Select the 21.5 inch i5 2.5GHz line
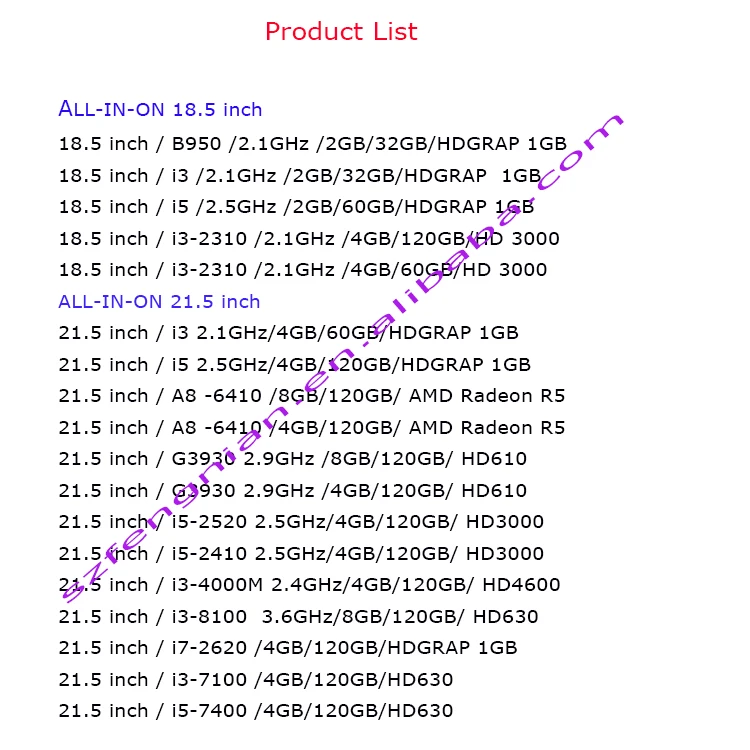 coord(294,364)
